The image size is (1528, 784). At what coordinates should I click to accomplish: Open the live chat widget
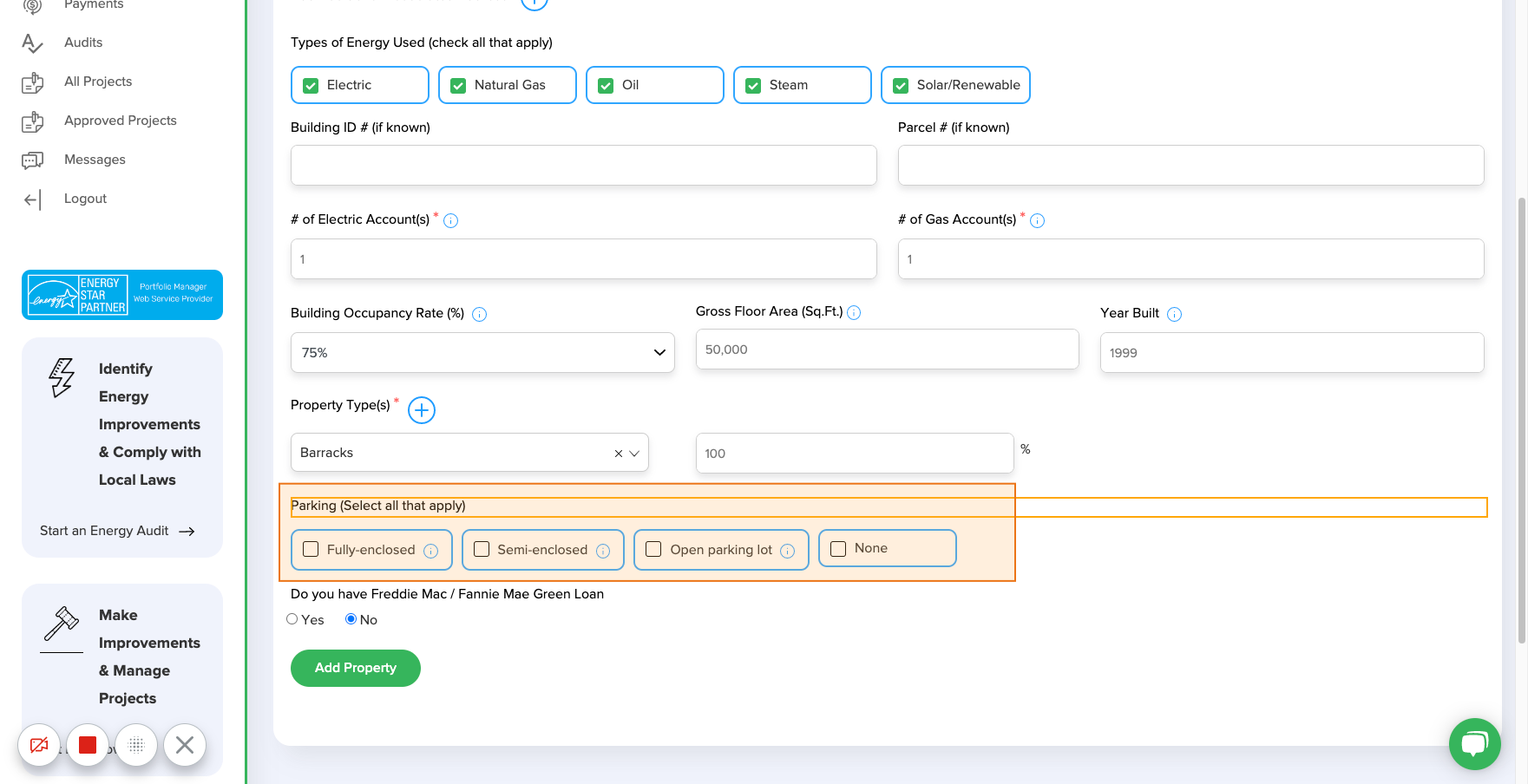[x=1475, y=744]
